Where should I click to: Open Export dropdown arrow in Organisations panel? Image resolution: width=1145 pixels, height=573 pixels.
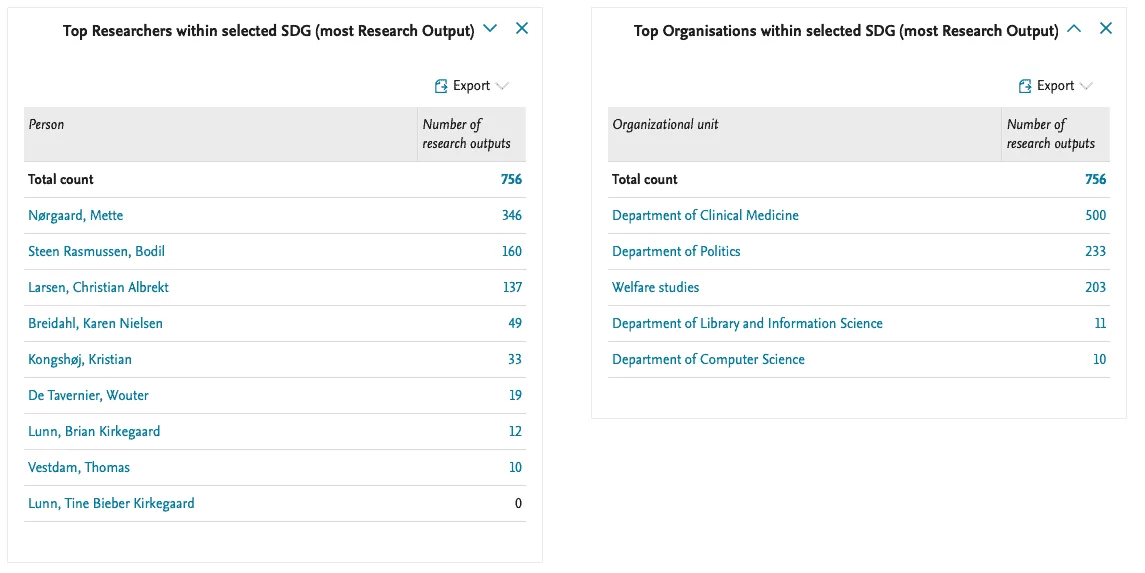1086,86
